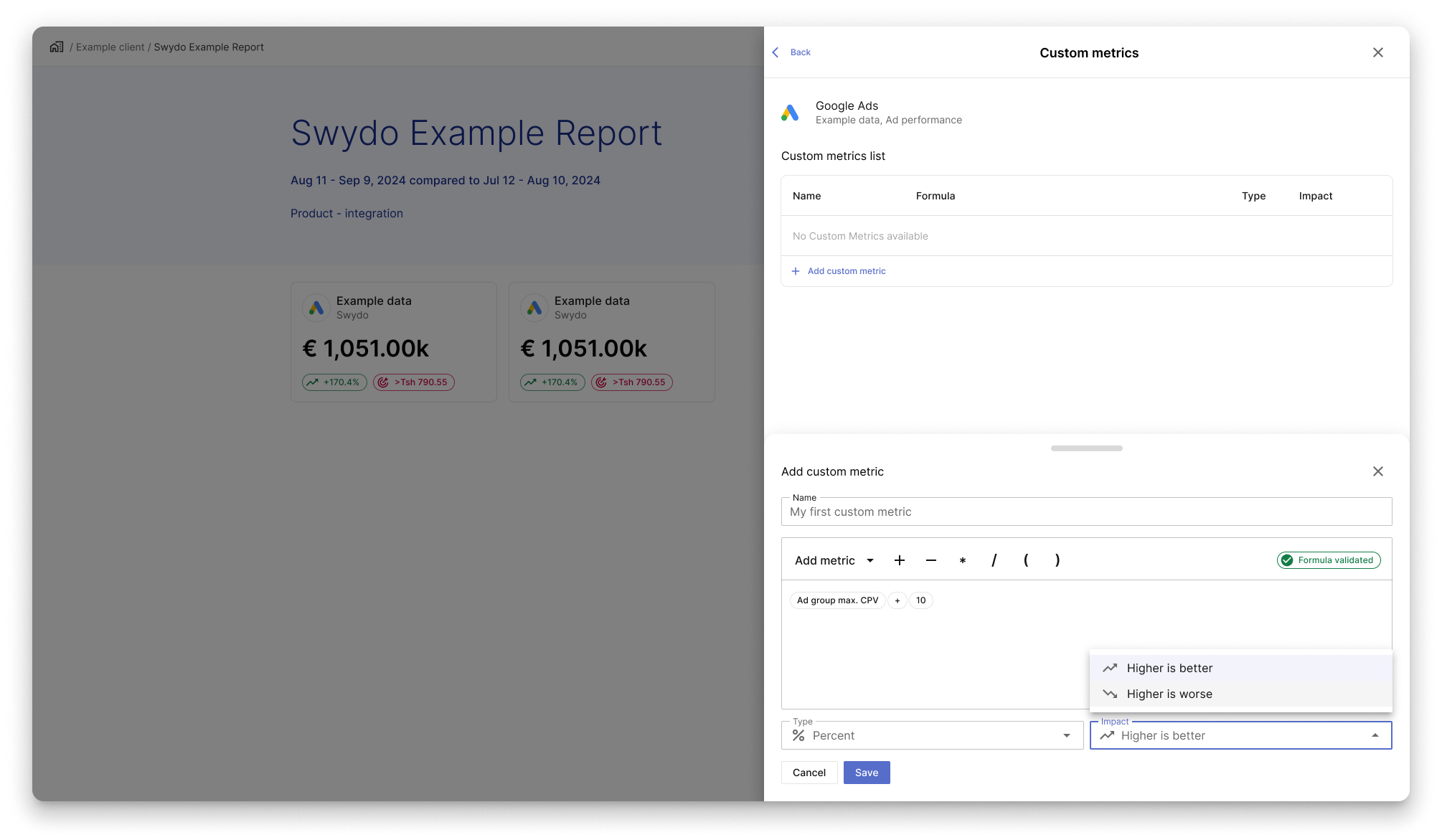Insert a closing parenthesis

[x=1057, y=560]
